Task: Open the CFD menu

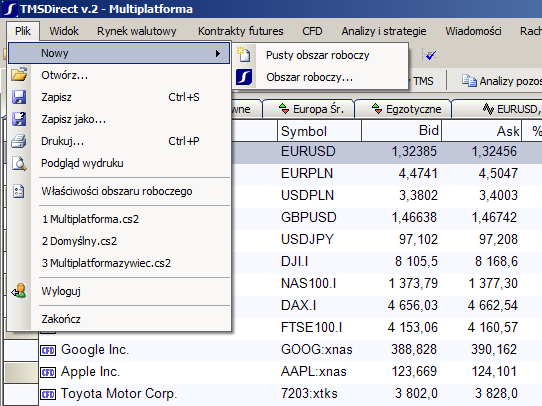Action: point(312,31)
